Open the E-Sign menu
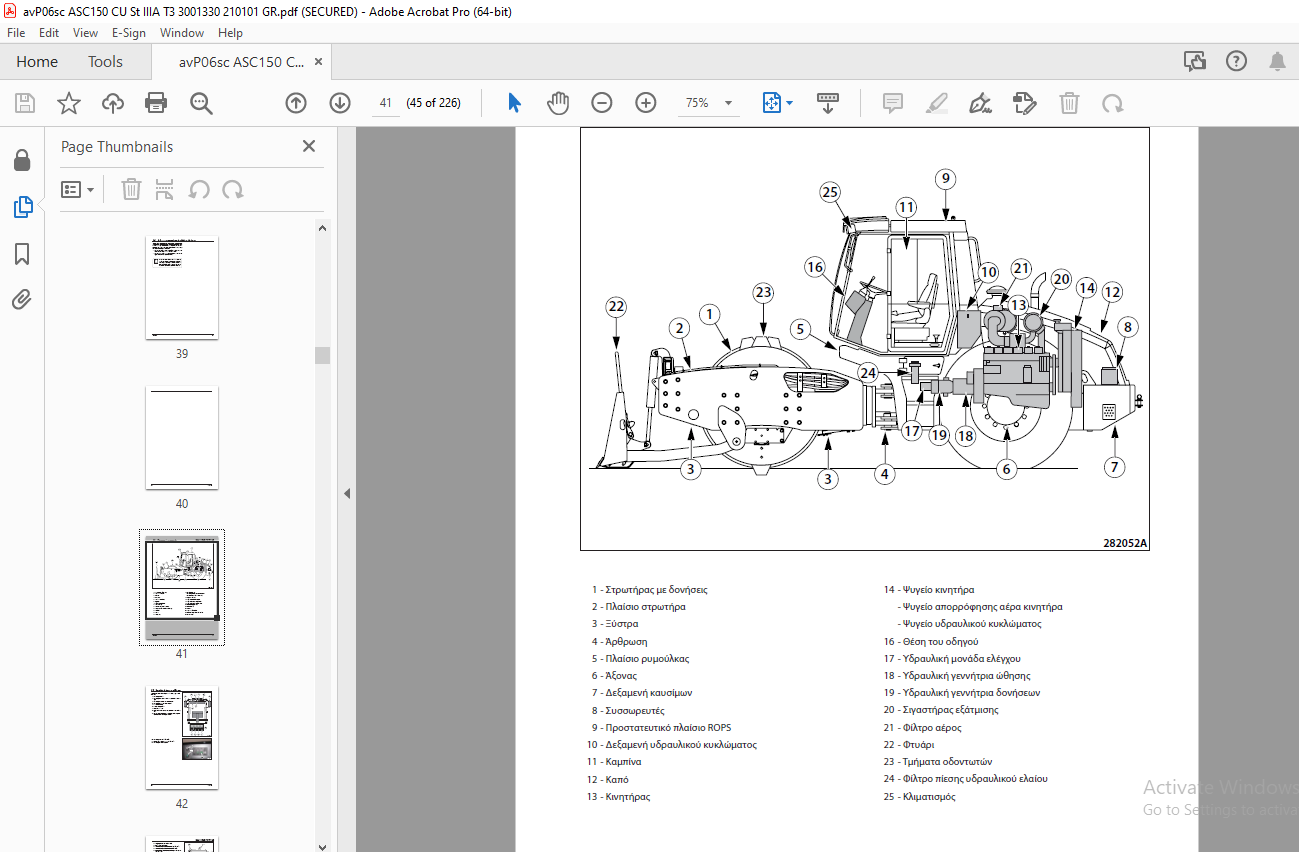Image resolution: width=1299 pixels, height=852 pixels. 128,33
